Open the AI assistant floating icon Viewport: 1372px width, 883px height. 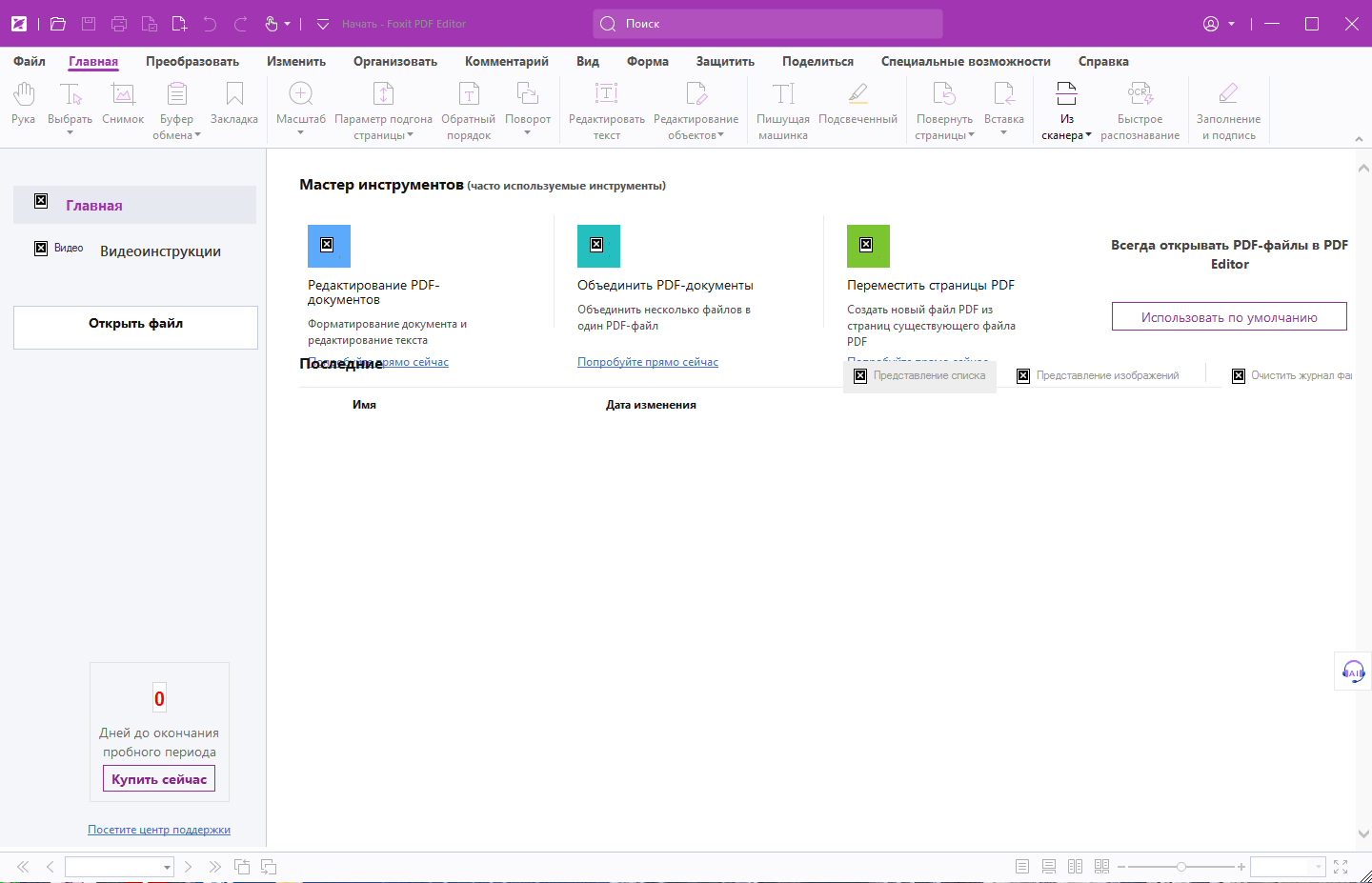pos(1353,672)
